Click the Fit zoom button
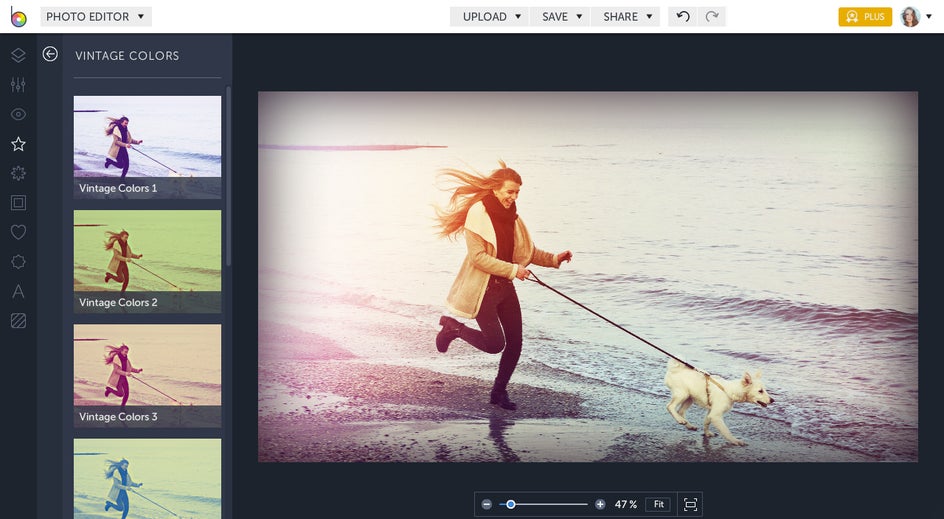 pyautogui.click(x=659, y=505)
